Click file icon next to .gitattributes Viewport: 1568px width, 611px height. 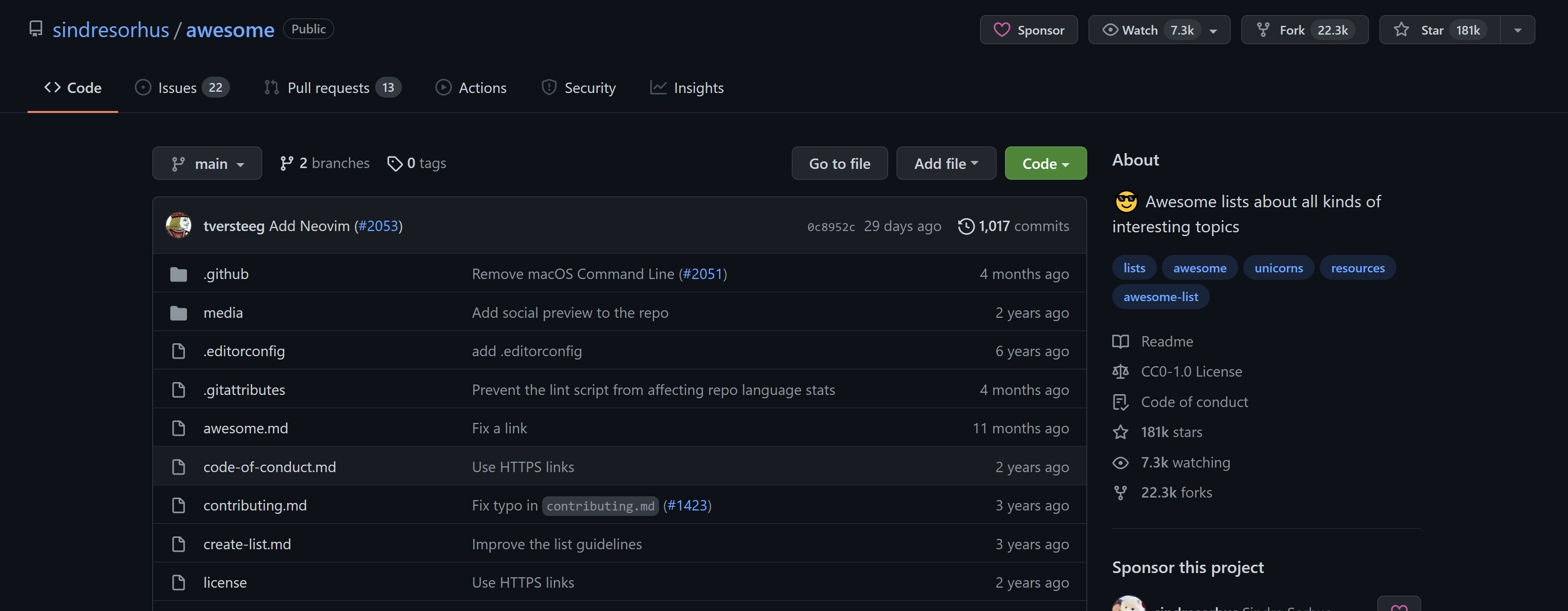pyautogui.click(x=178, y=390)
